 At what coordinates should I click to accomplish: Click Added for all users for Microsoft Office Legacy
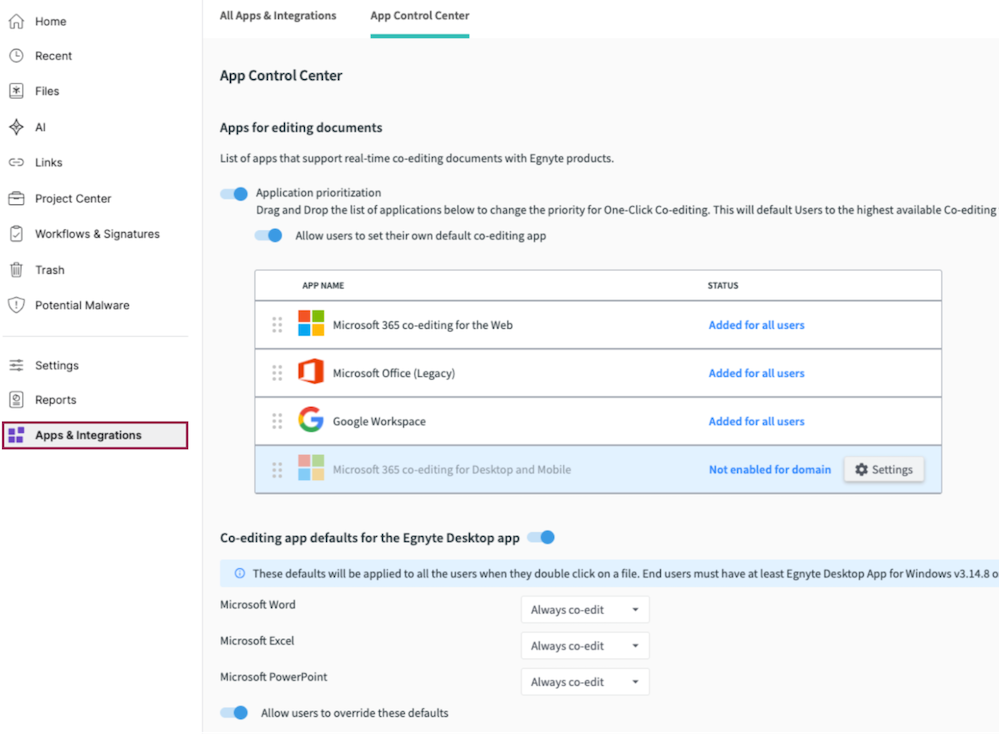click(756, 373)
